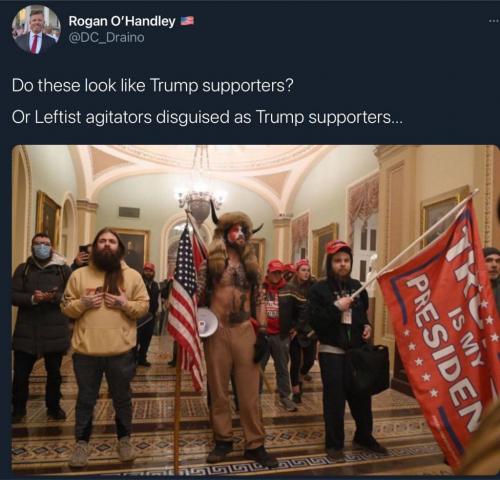The width and height of the screenshot is (500, 480).
Task: Open the attached Capitol hallway photo
Action: click(x=256, y=310)
